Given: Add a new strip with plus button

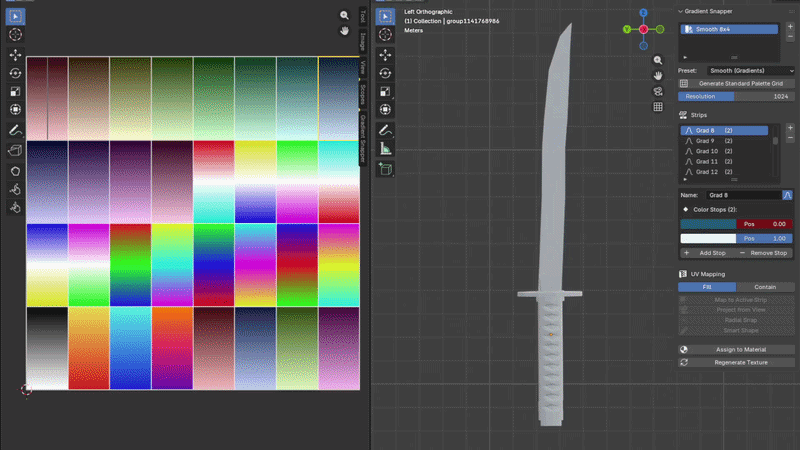Looking at the screenshot, I should [790, 128].
